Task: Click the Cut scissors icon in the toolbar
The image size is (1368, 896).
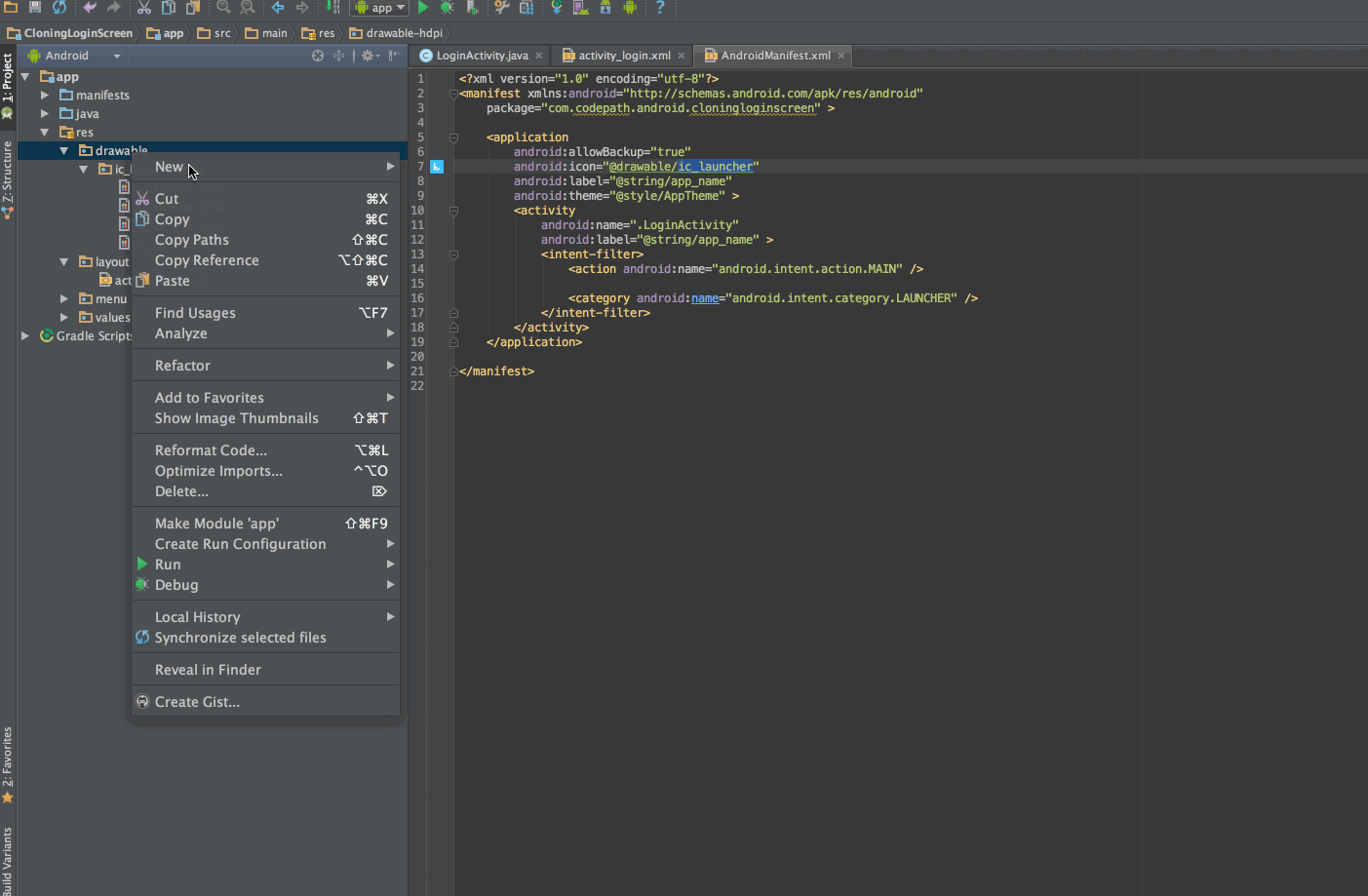Action: click(x=143, y=8)
